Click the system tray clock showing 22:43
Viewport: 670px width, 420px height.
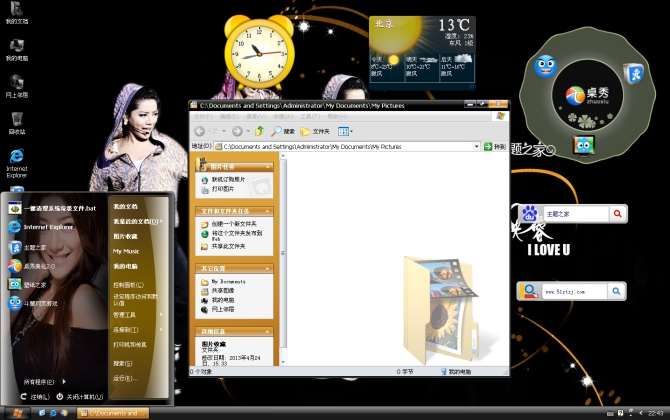(655, 413)
